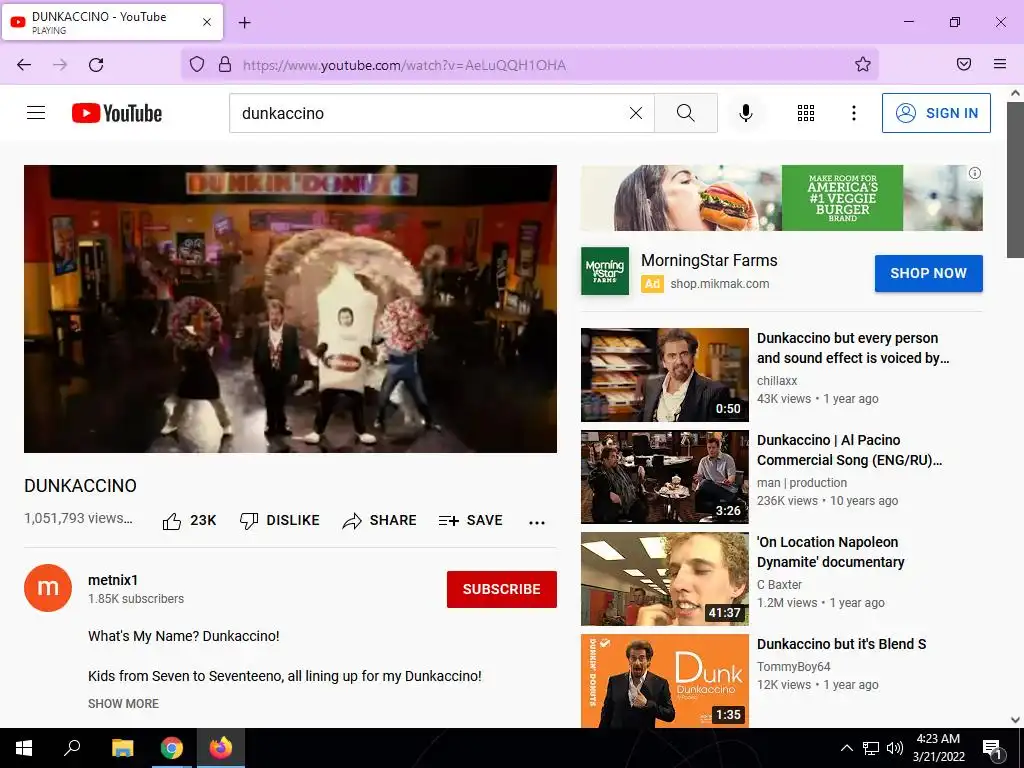Show hidden tray icons chevron
The height and width of the screenshot is (768, 1024).
point(846,748)
